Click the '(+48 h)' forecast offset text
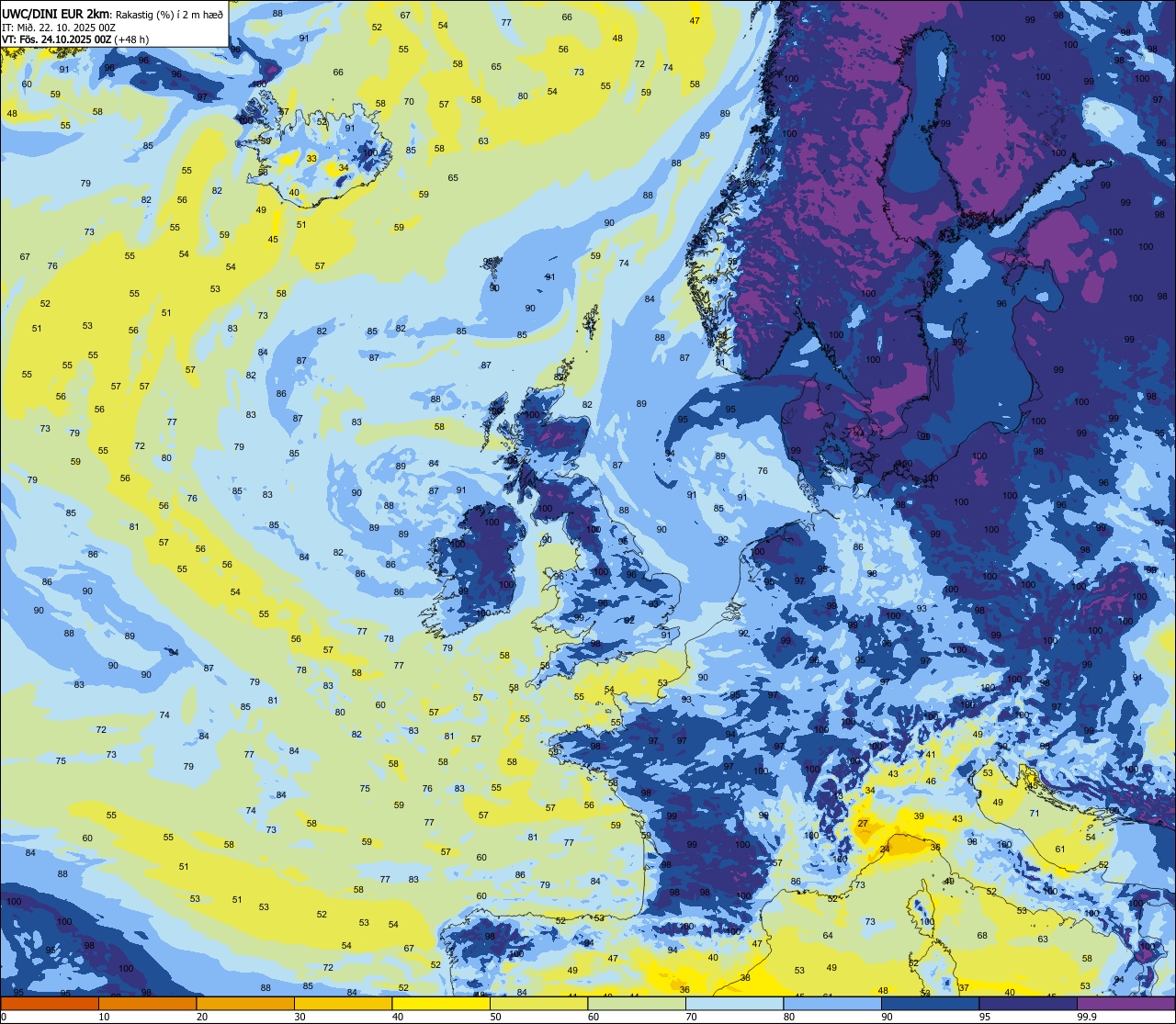 point(132,39)
